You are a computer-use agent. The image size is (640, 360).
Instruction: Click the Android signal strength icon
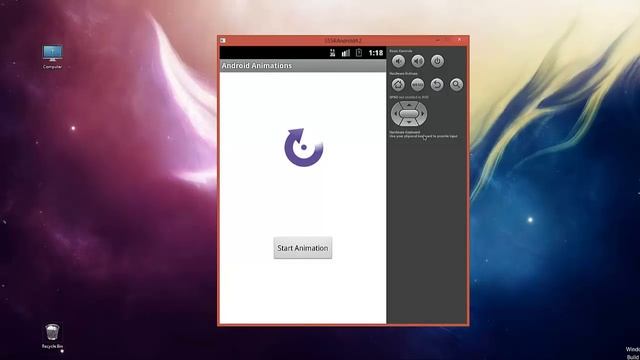click(x=346, y=53)
